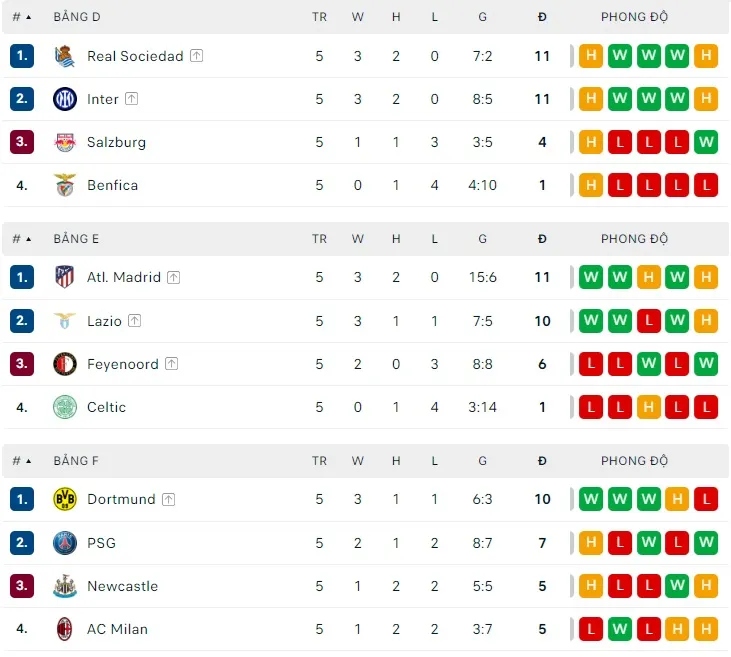Screen dimensions: 731x657
Task: Sort Bảng E by rank arrow
Action: pos(28,239)
